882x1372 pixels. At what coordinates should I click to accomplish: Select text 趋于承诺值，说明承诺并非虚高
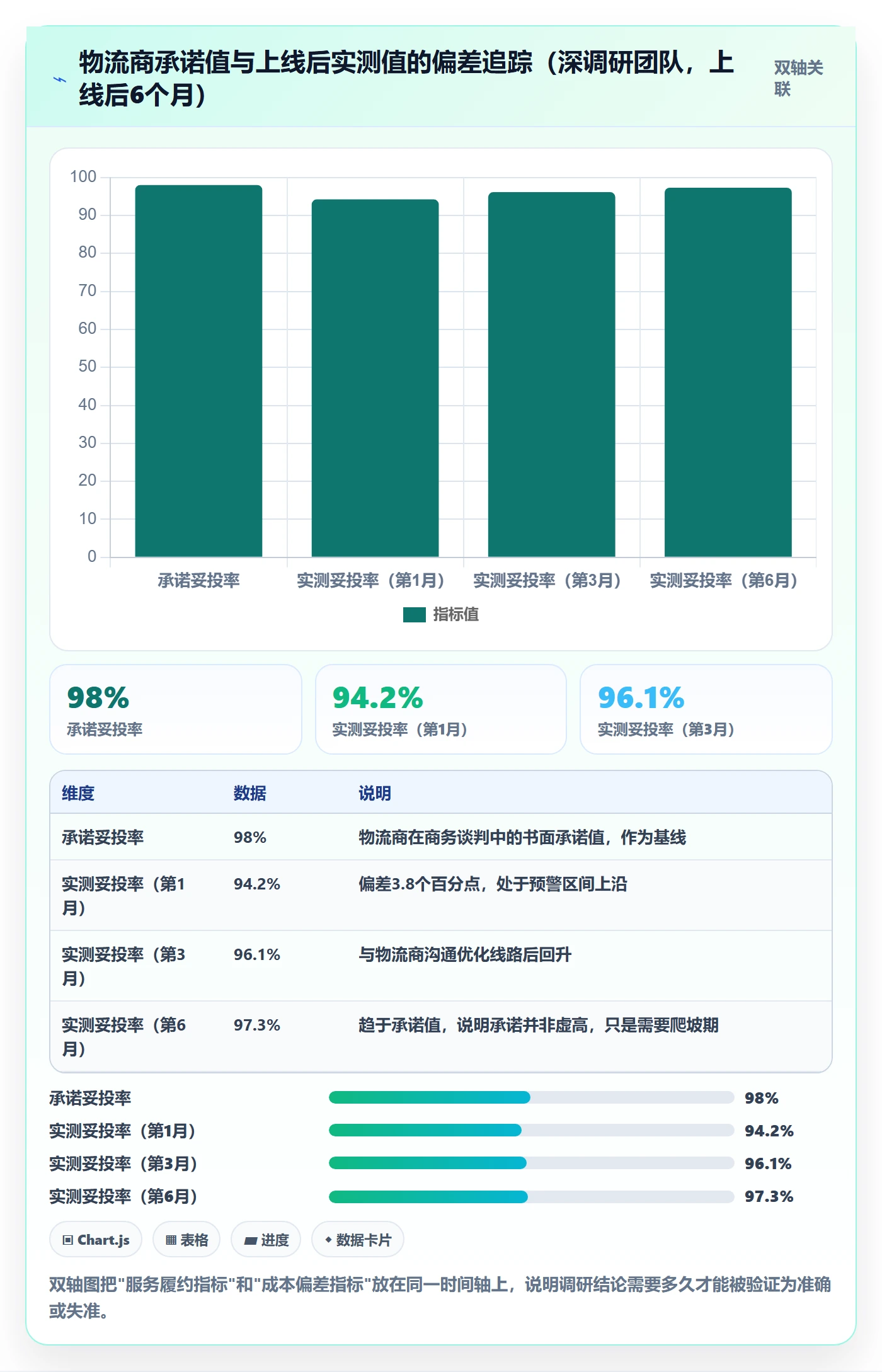pos(472,1025)
